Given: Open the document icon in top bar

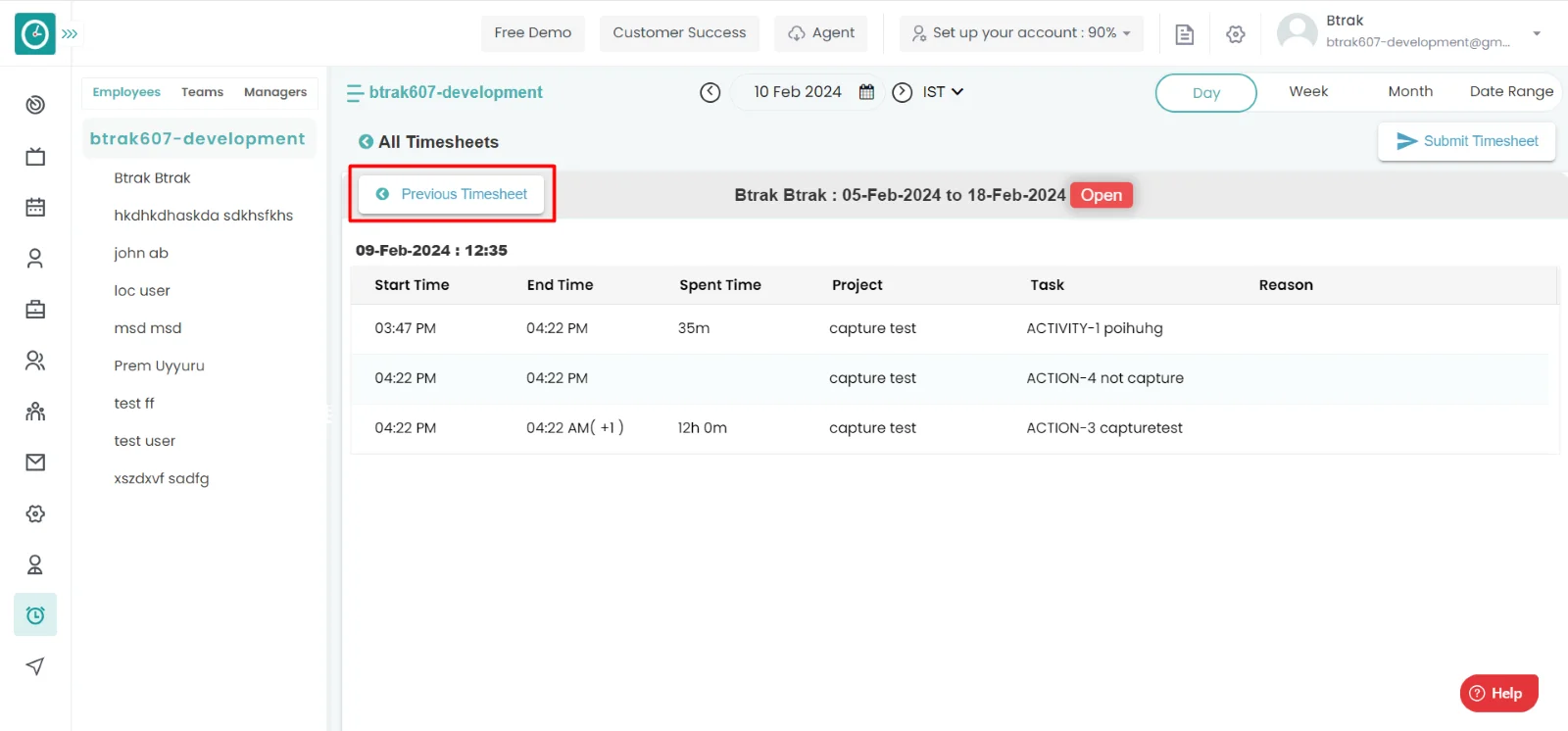Looking at the screenshot, I should point(1184,34).
